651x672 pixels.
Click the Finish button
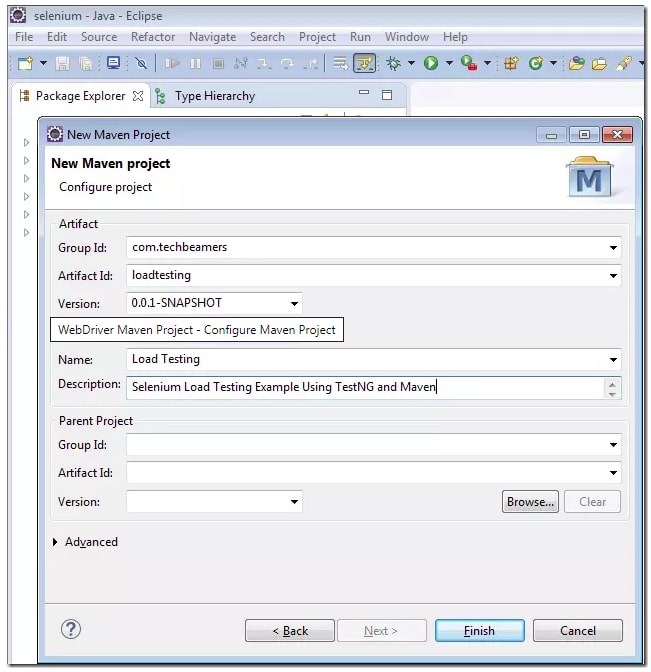coord(479,631)
